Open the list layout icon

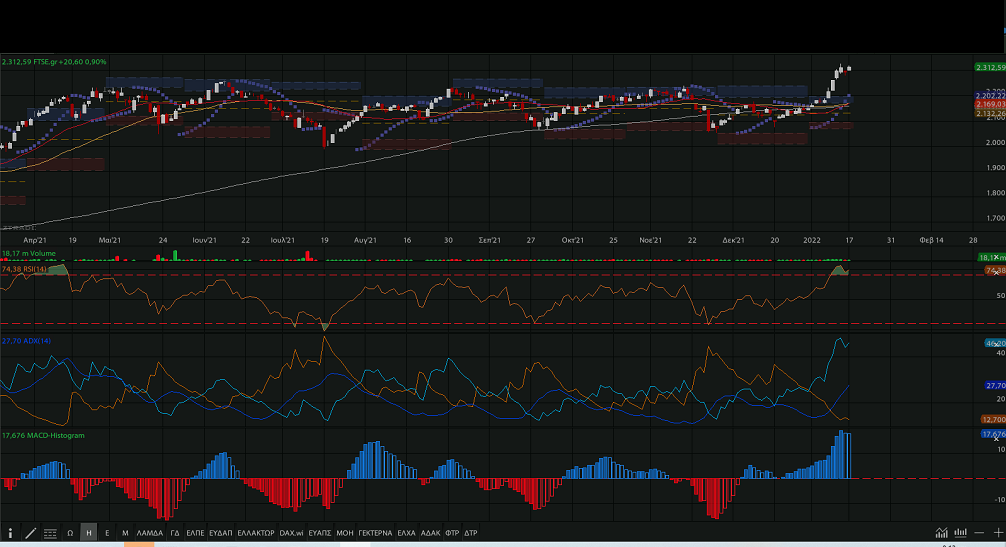[49, 533]
